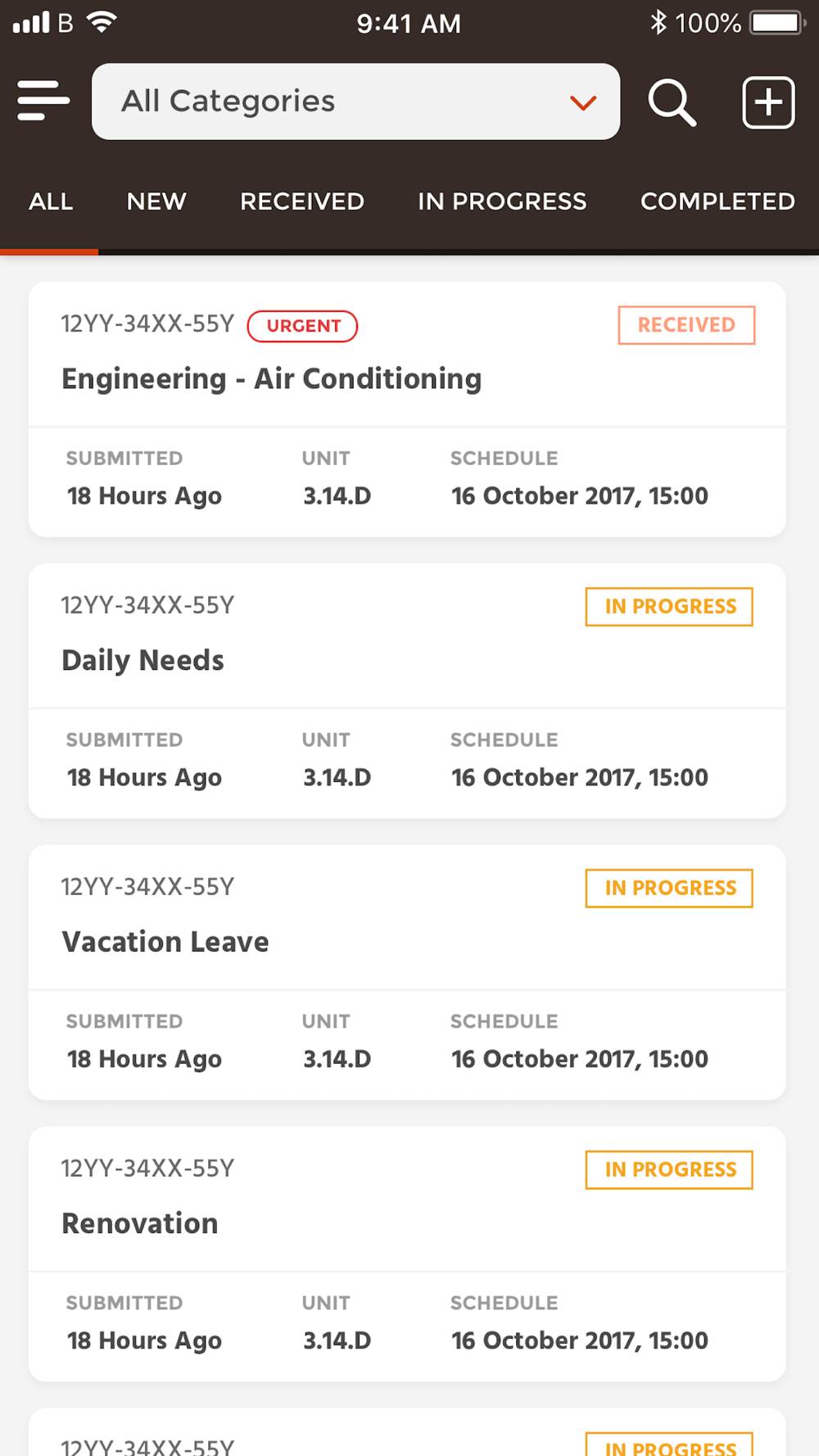Switch to the NEW tab
Image resolution: width=819 pixels, height=1456 pixels.
[156, 201]
